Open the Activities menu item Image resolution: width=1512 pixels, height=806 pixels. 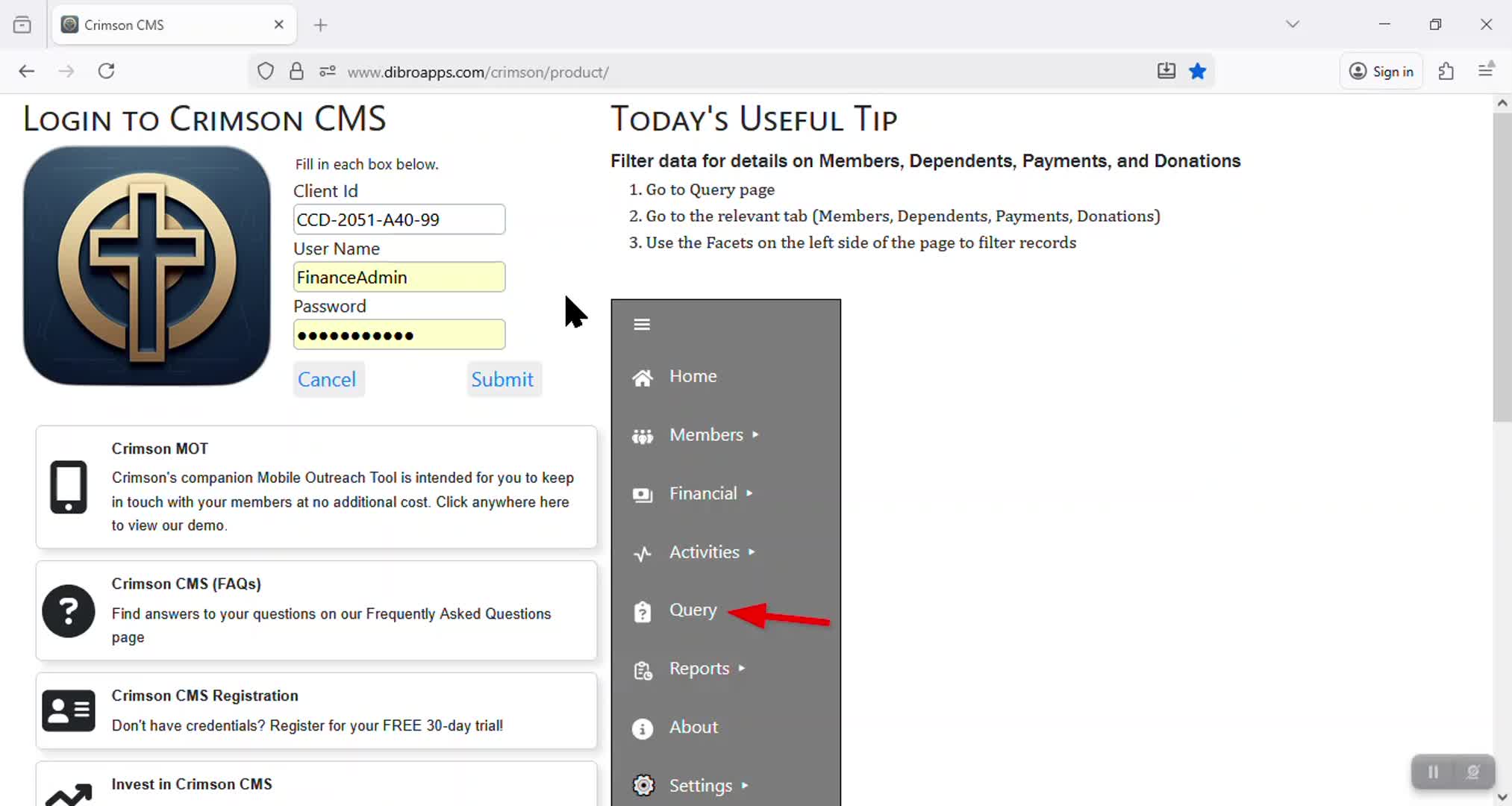click(704, 552)
